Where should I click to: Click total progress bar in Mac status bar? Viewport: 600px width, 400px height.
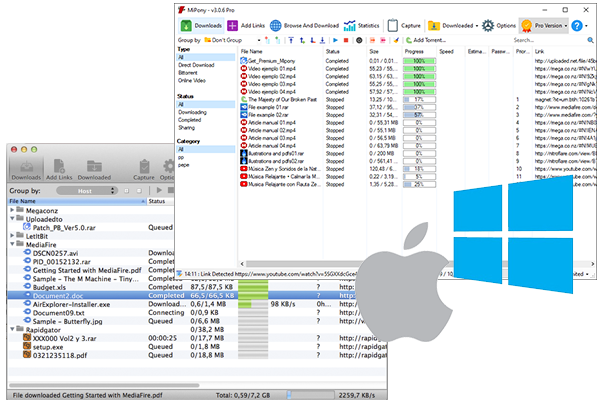(311, 395)
